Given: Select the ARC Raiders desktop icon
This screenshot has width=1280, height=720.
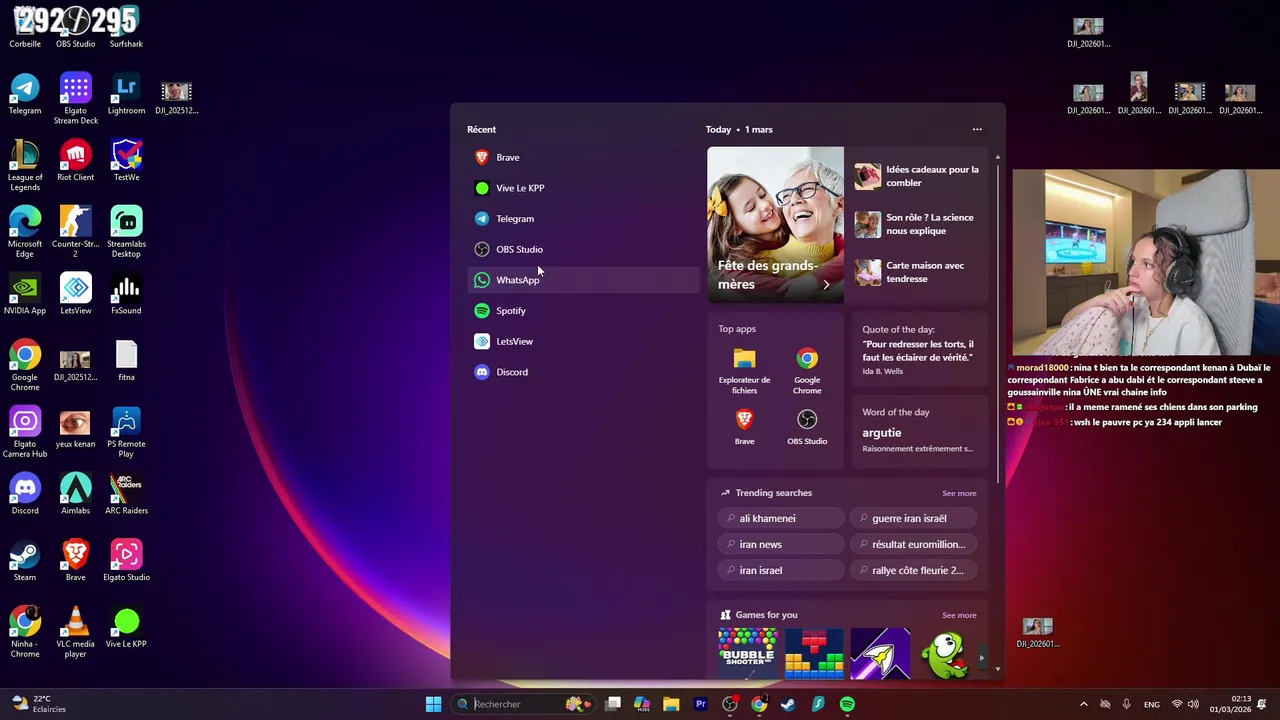Looking at the screenshot, I should (126, 494).
